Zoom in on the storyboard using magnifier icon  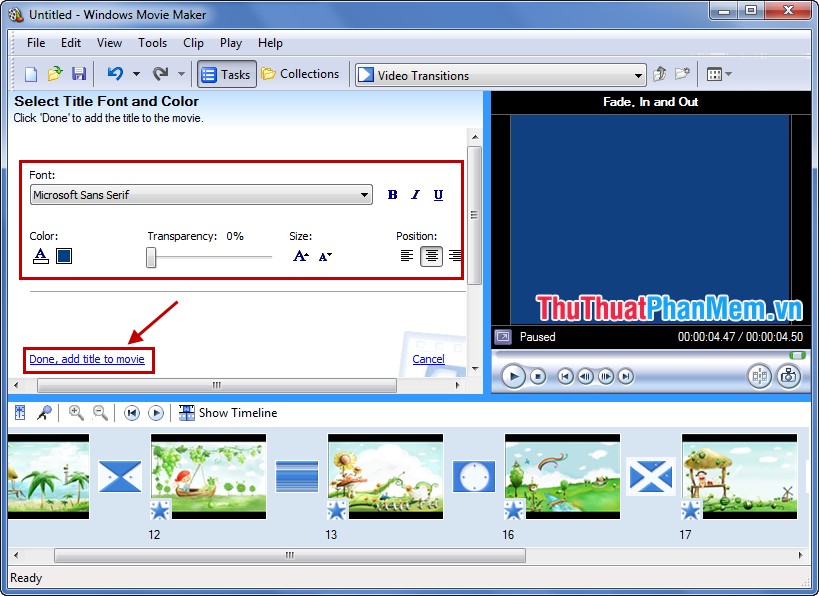click(x=76, y=412)
